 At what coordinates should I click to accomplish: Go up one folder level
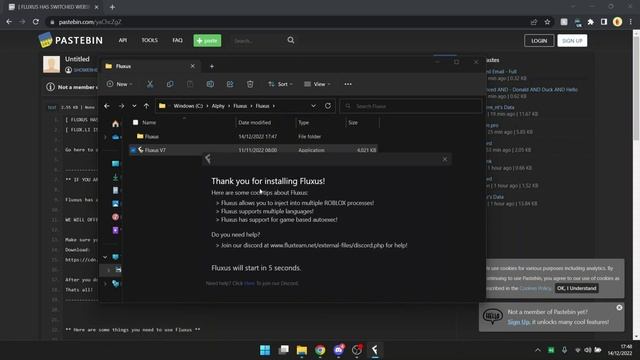146,106
